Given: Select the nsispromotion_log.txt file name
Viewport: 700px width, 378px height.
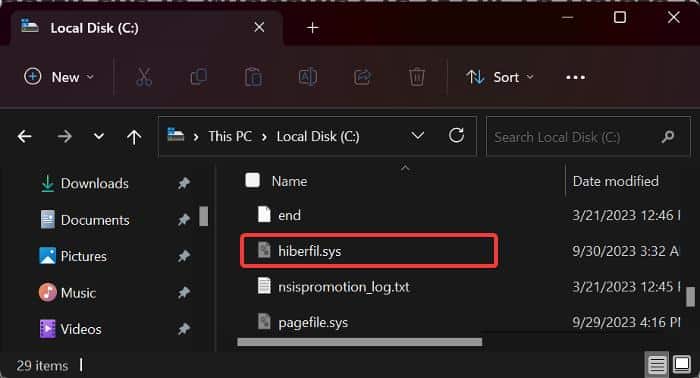Looking at the screenshot, I should click(x=343, y=287).
